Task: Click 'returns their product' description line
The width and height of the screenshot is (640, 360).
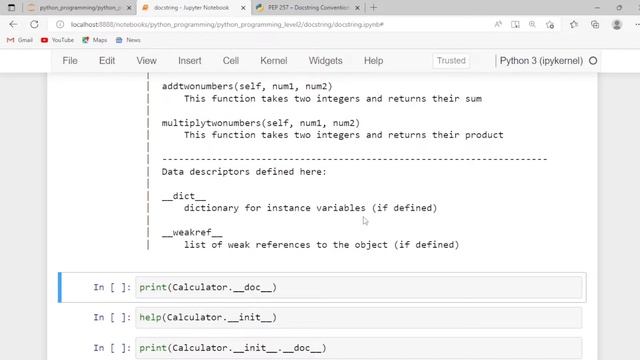Action: pyautogui.click(x=343, y=135)
